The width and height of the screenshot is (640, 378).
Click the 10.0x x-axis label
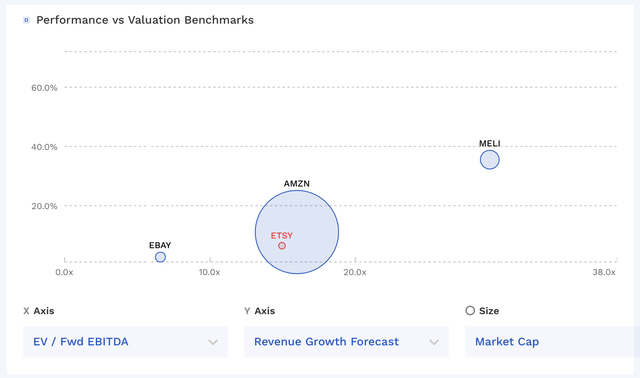[209, 272]
